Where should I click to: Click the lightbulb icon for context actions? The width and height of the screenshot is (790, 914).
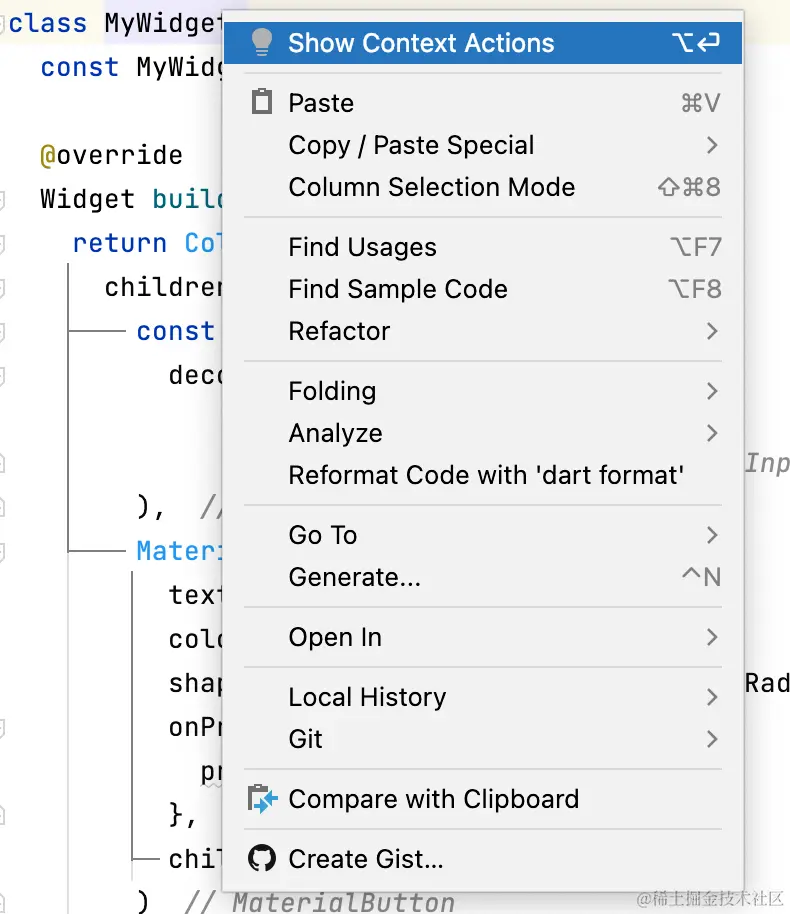(x=262, y=43)
